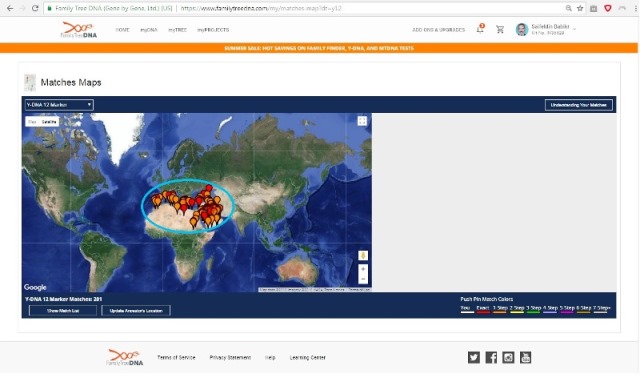Viewport: 640px width, 386px height.
Task: Open the Instagram icon in the footer
Action: click(x=508, y=357)
